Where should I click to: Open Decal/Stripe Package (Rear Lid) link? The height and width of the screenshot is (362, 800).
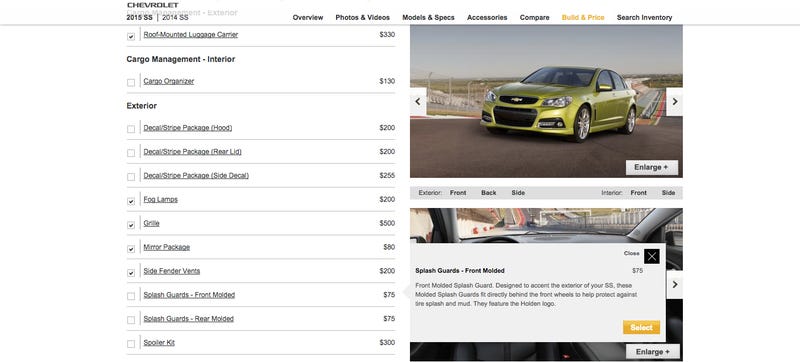(x=192, y=151)
